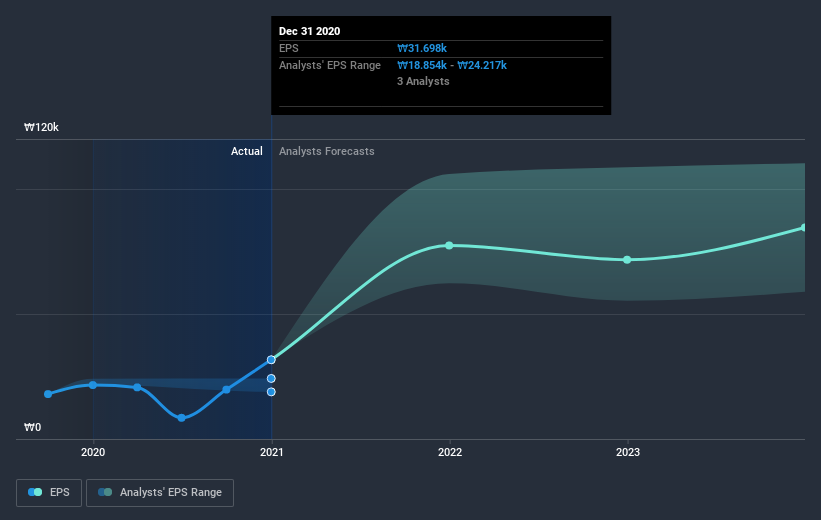Select the EPS point just before 2021

click(x=226, y=390)
